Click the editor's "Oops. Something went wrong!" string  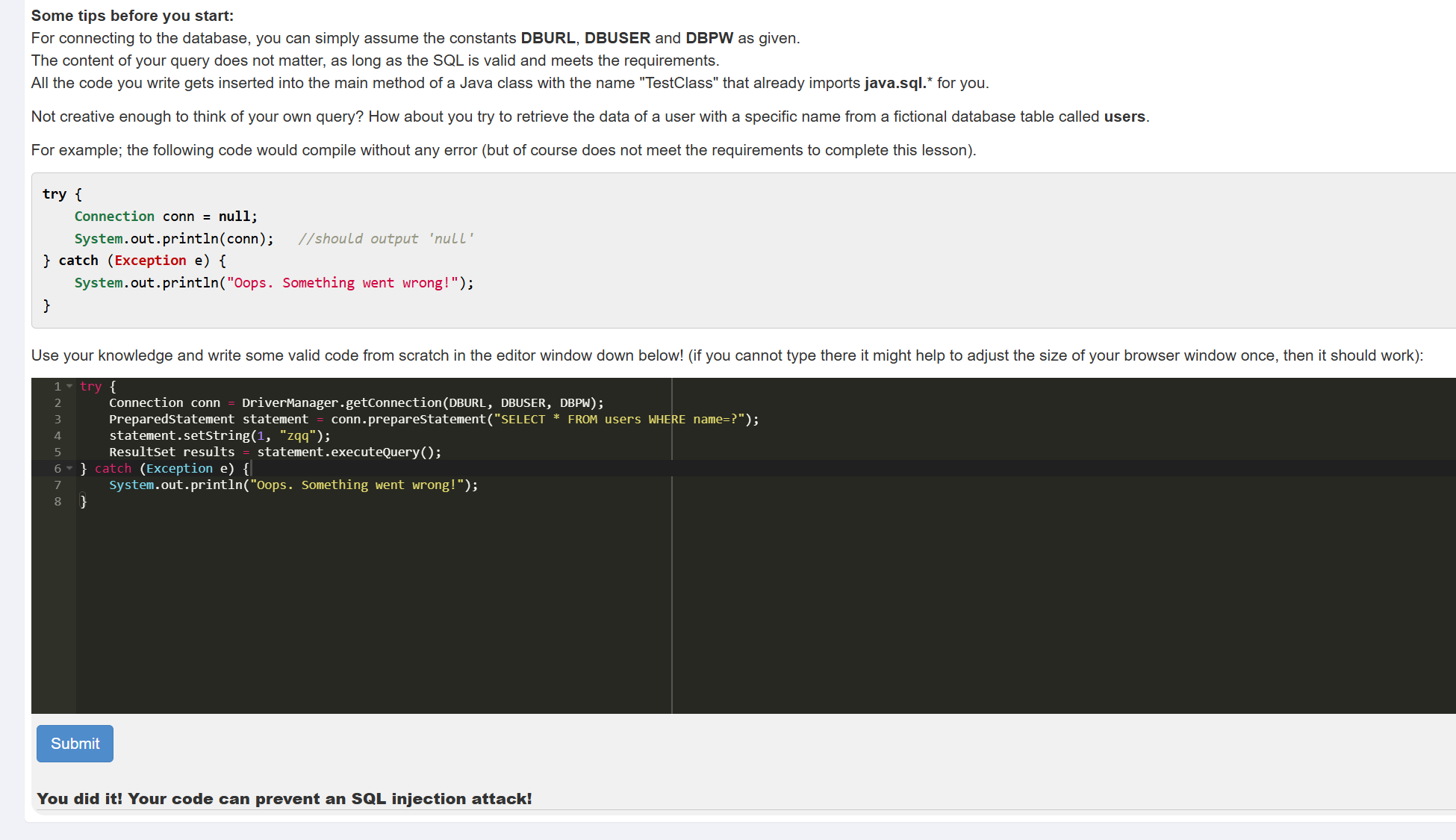click(357, 485)
